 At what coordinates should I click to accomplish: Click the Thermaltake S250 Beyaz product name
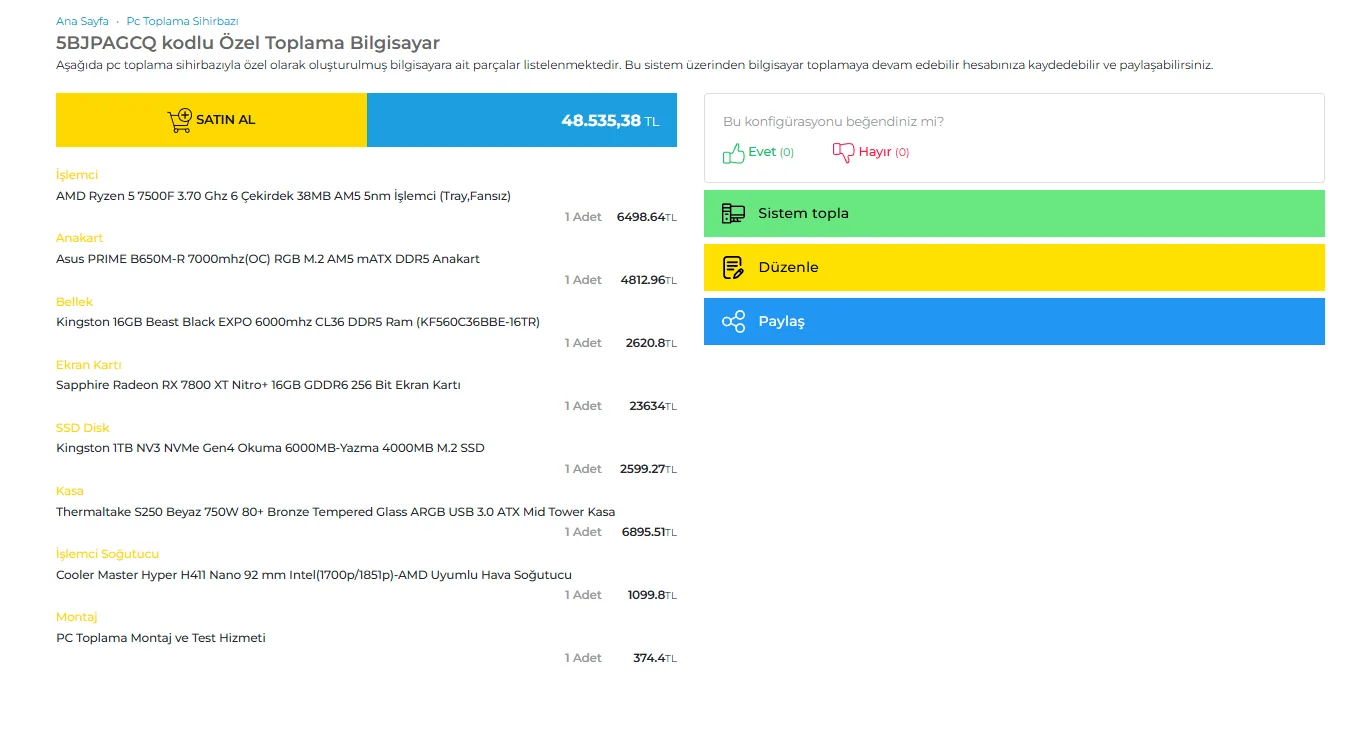336,512
